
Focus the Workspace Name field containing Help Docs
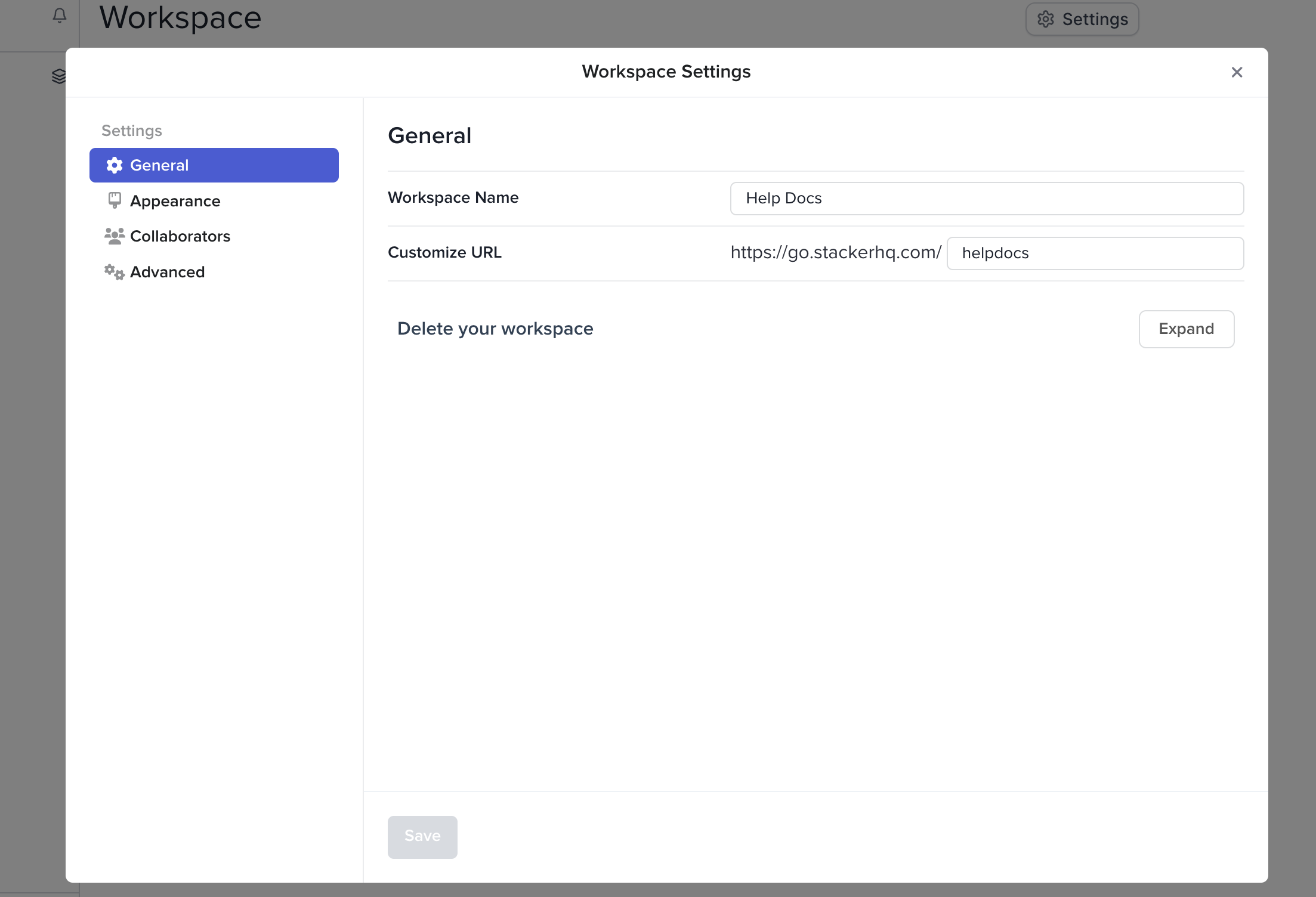click(986, 199)
